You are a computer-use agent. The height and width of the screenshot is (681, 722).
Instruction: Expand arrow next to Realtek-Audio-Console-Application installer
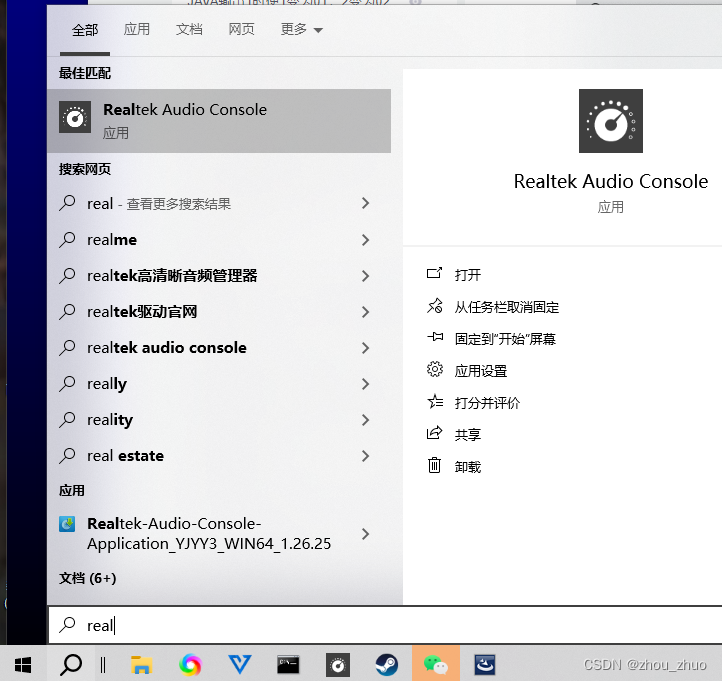point(366,534)
